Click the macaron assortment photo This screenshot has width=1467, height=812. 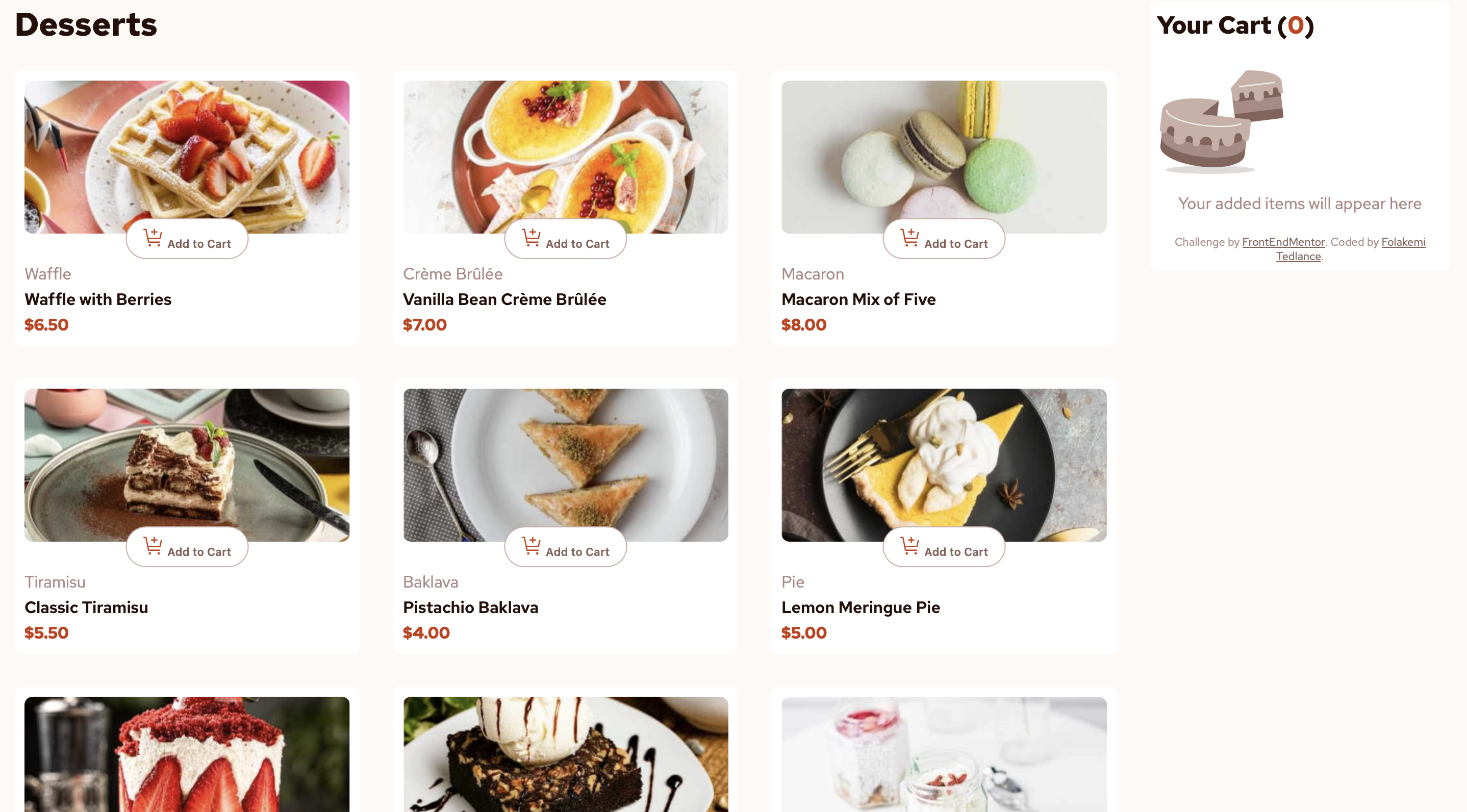944,157
